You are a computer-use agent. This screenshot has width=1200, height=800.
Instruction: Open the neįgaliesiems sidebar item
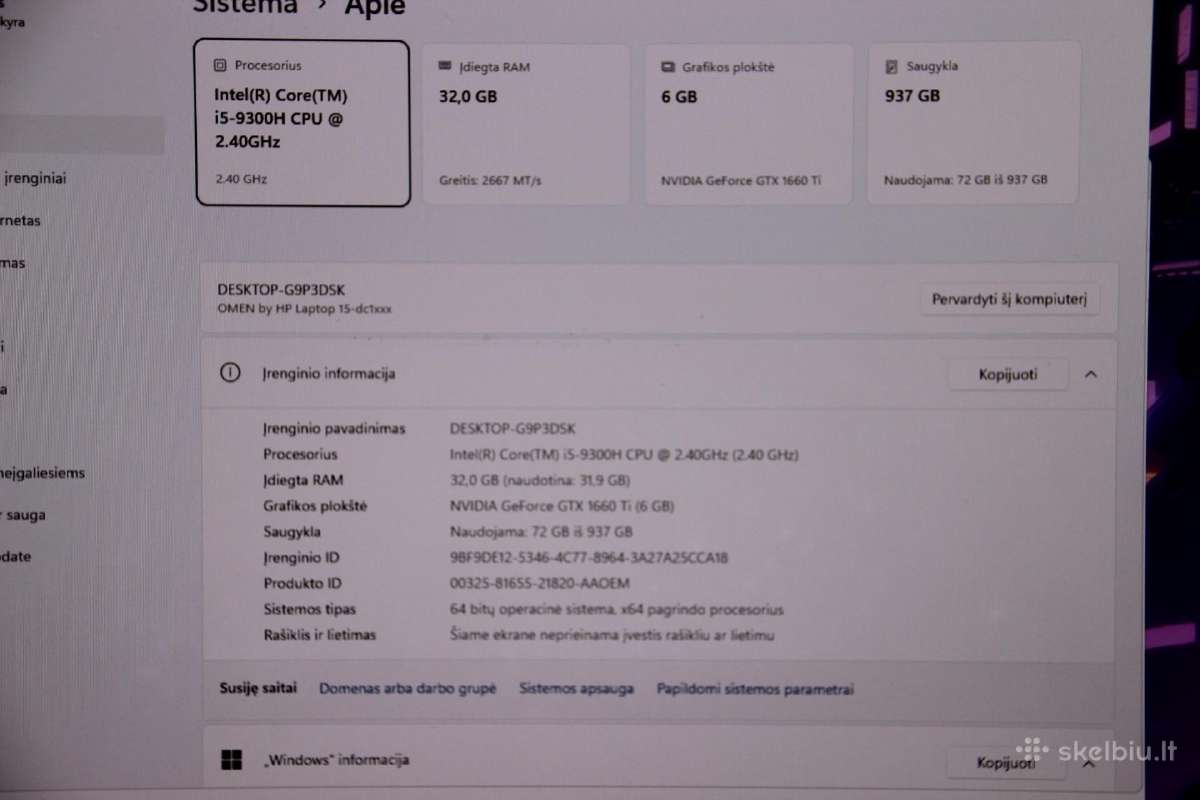point(42,473)
